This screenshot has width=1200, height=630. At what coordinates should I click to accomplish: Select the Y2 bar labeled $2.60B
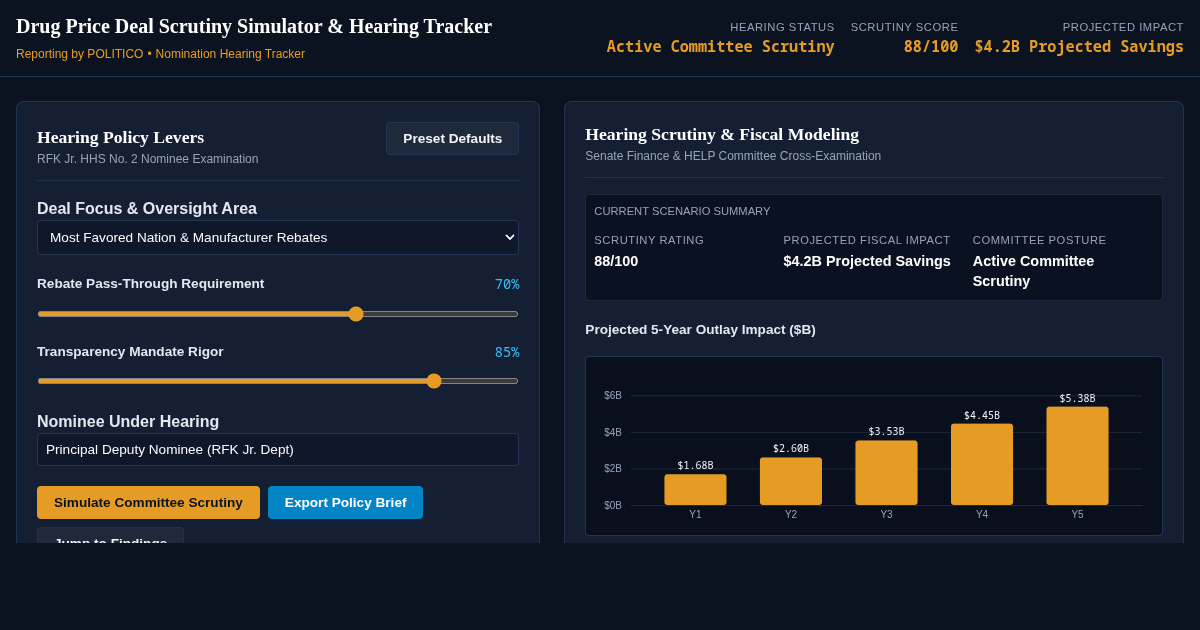pyautogui.click(x=791, y=481)
